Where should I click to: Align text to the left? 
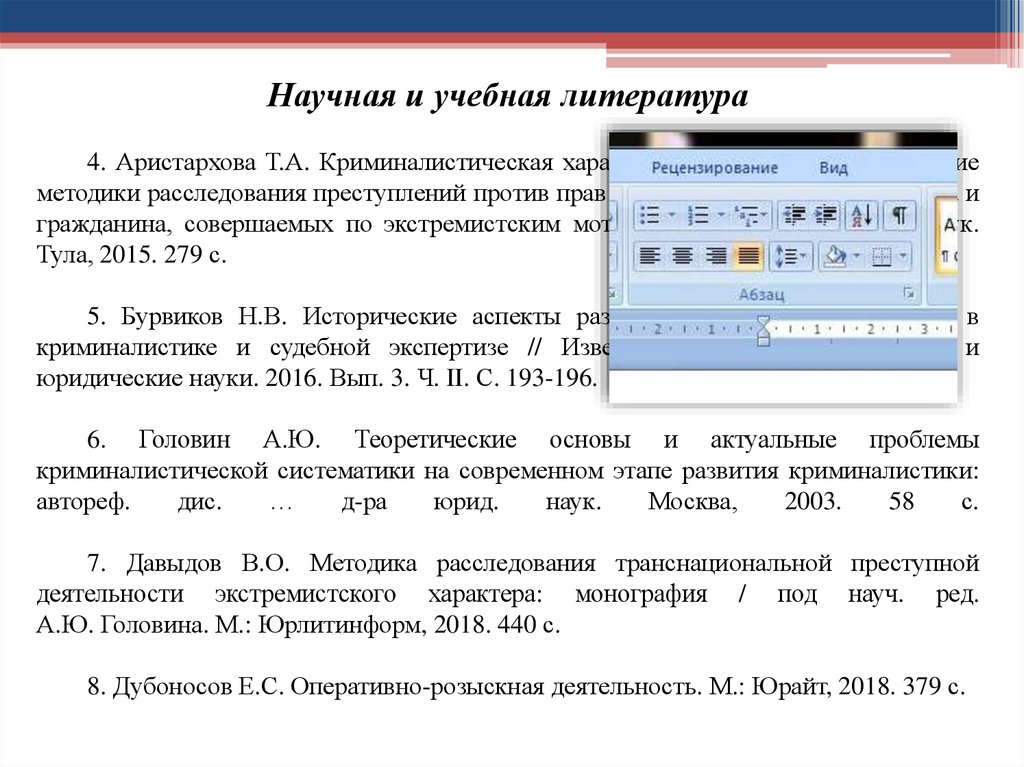pyautogui.click(x=648, y=255)
